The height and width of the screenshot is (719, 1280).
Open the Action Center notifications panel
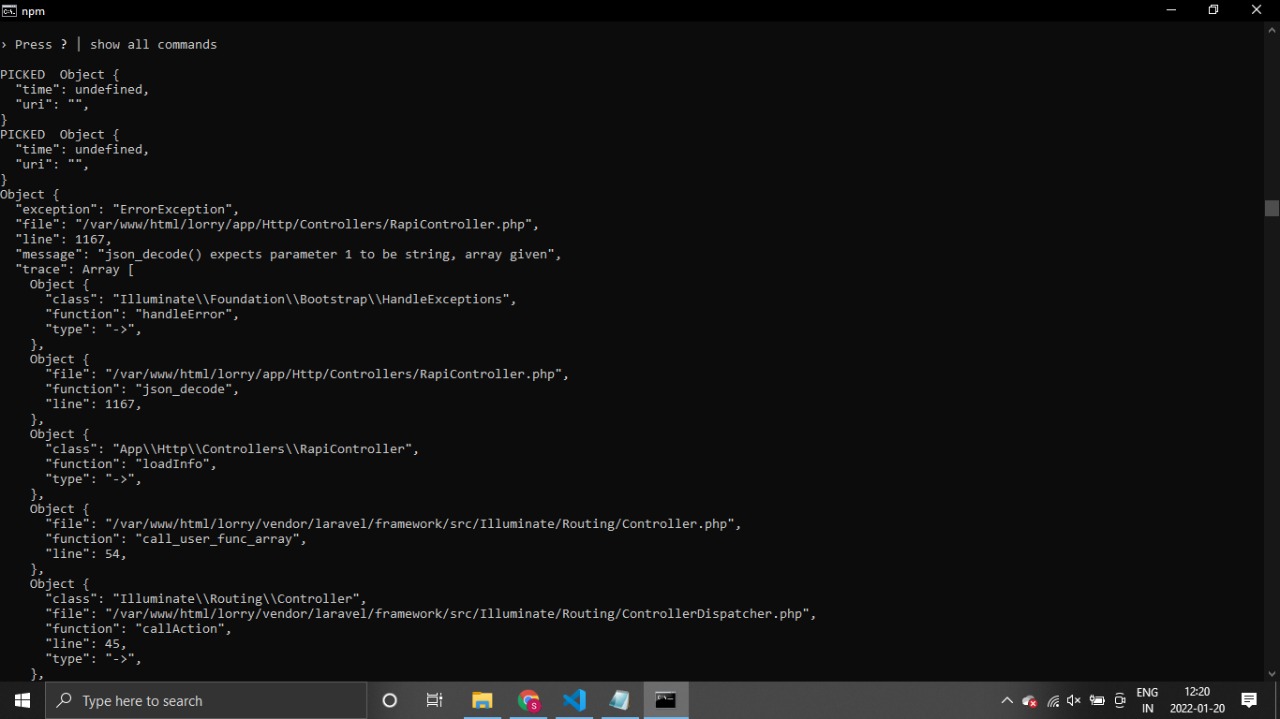point(1249,700)
